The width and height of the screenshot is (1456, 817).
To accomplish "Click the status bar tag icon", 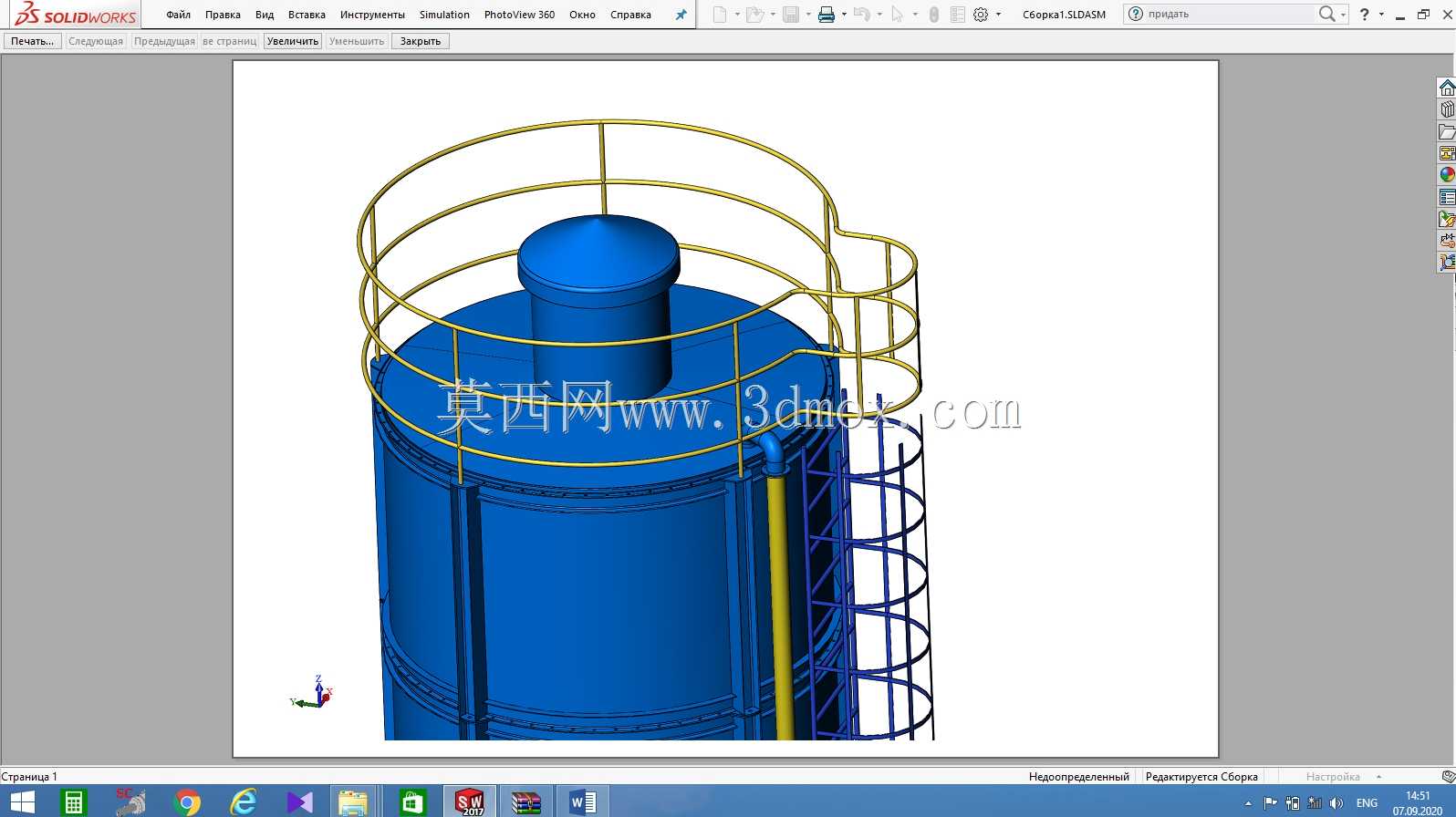I will [1448, 777].
